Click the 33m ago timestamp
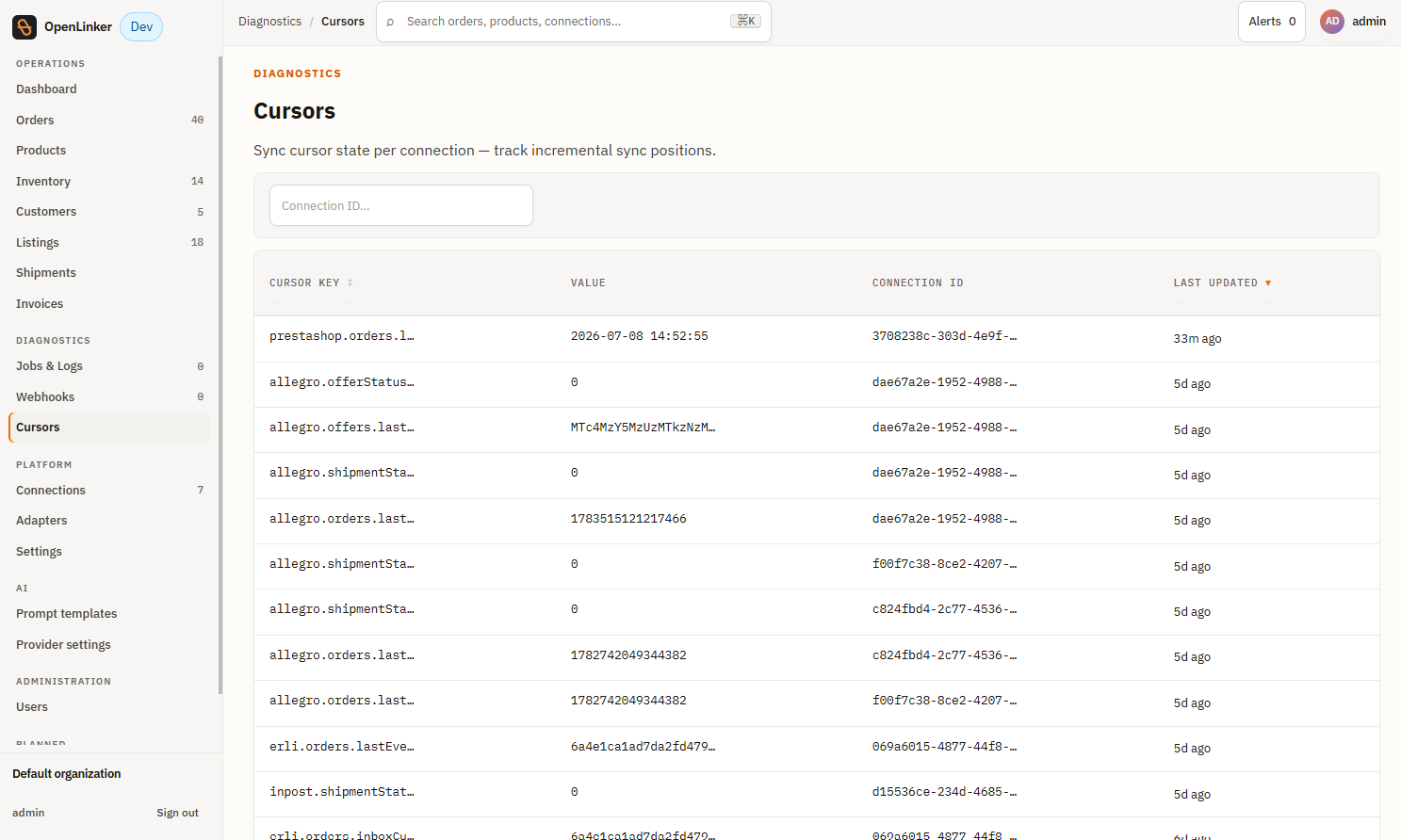 (1197, 338)
